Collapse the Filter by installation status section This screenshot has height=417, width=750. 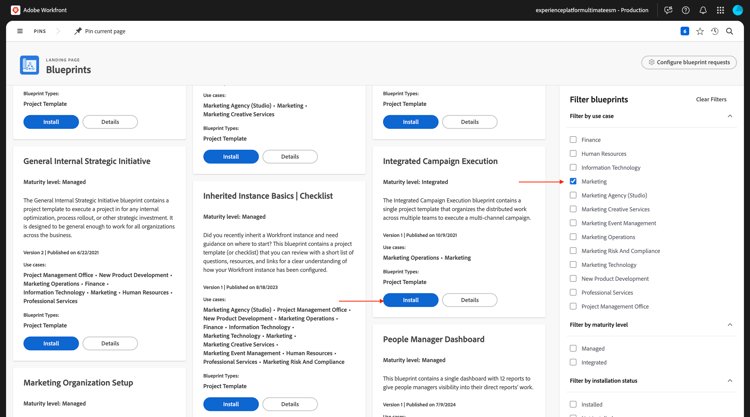(x=730, y=381)
